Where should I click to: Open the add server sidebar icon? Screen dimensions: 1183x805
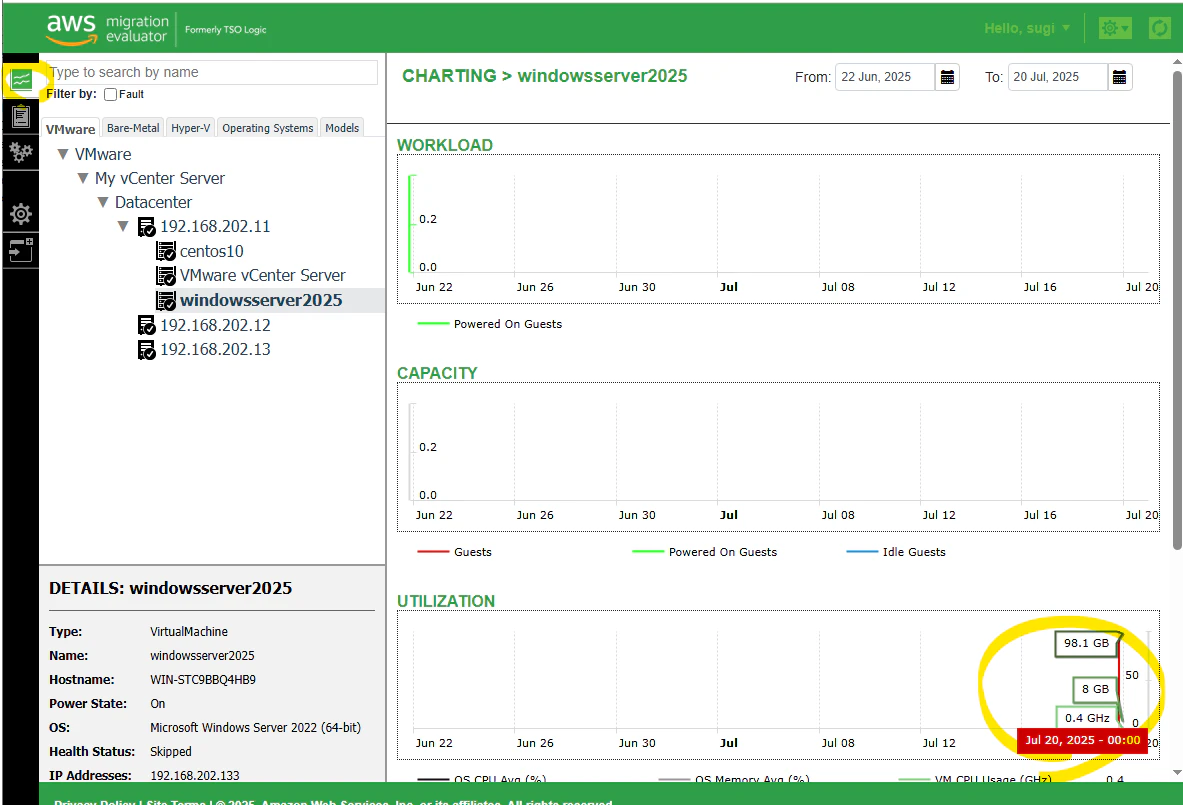(x=20, y=249)
